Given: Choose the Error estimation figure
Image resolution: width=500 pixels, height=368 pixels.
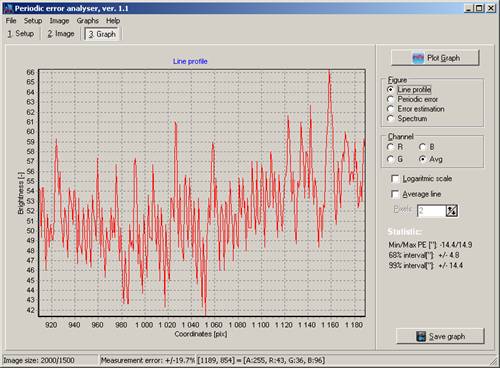Looking at the screenshot, I should click(391, 109).
